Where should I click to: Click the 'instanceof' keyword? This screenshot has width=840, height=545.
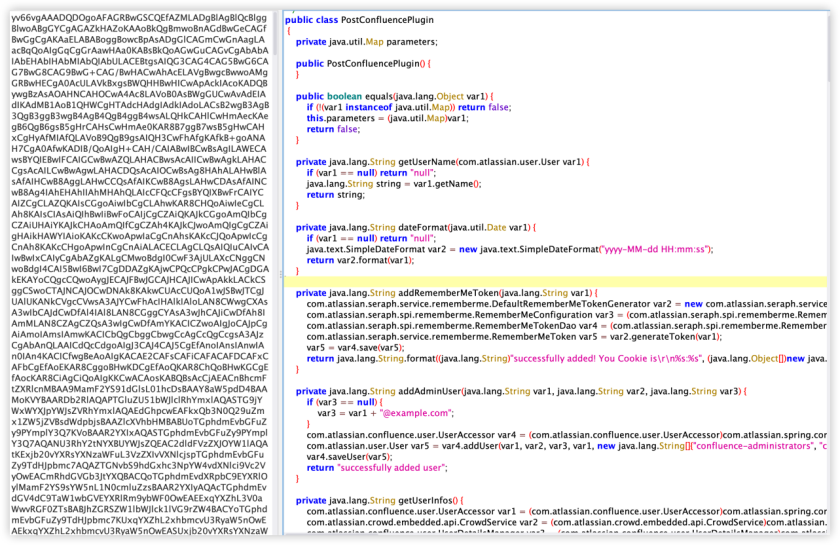369,107
